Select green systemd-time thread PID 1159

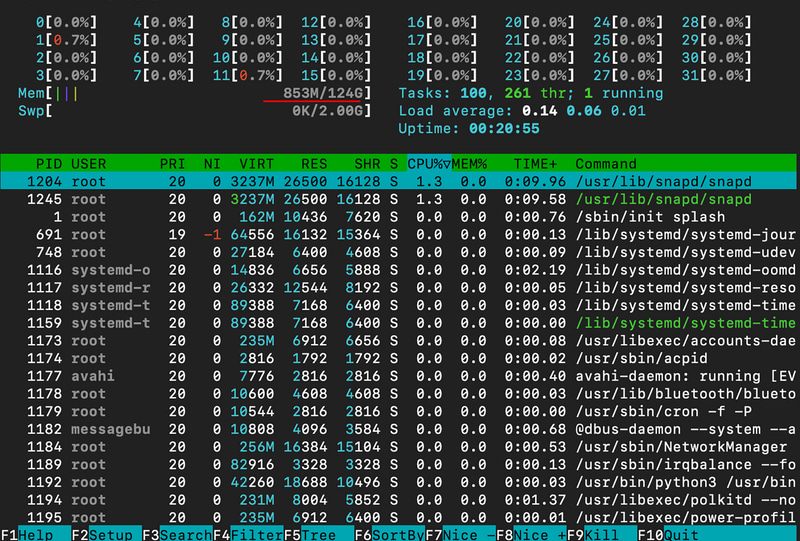tap(398, 323)
